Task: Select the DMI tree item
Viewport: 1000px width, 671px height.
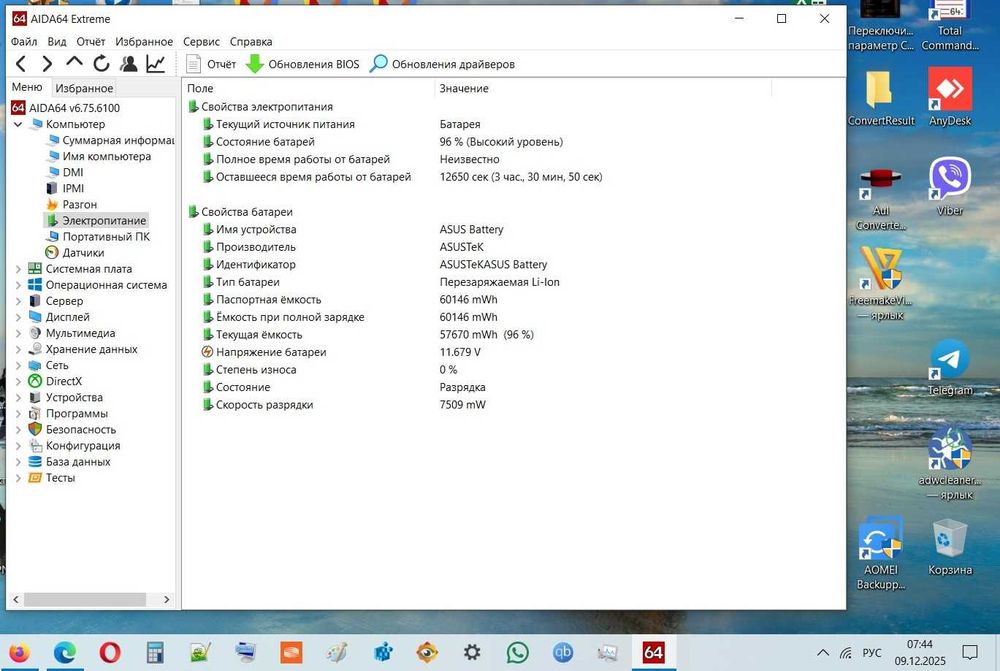Action: tap(65, 172)
